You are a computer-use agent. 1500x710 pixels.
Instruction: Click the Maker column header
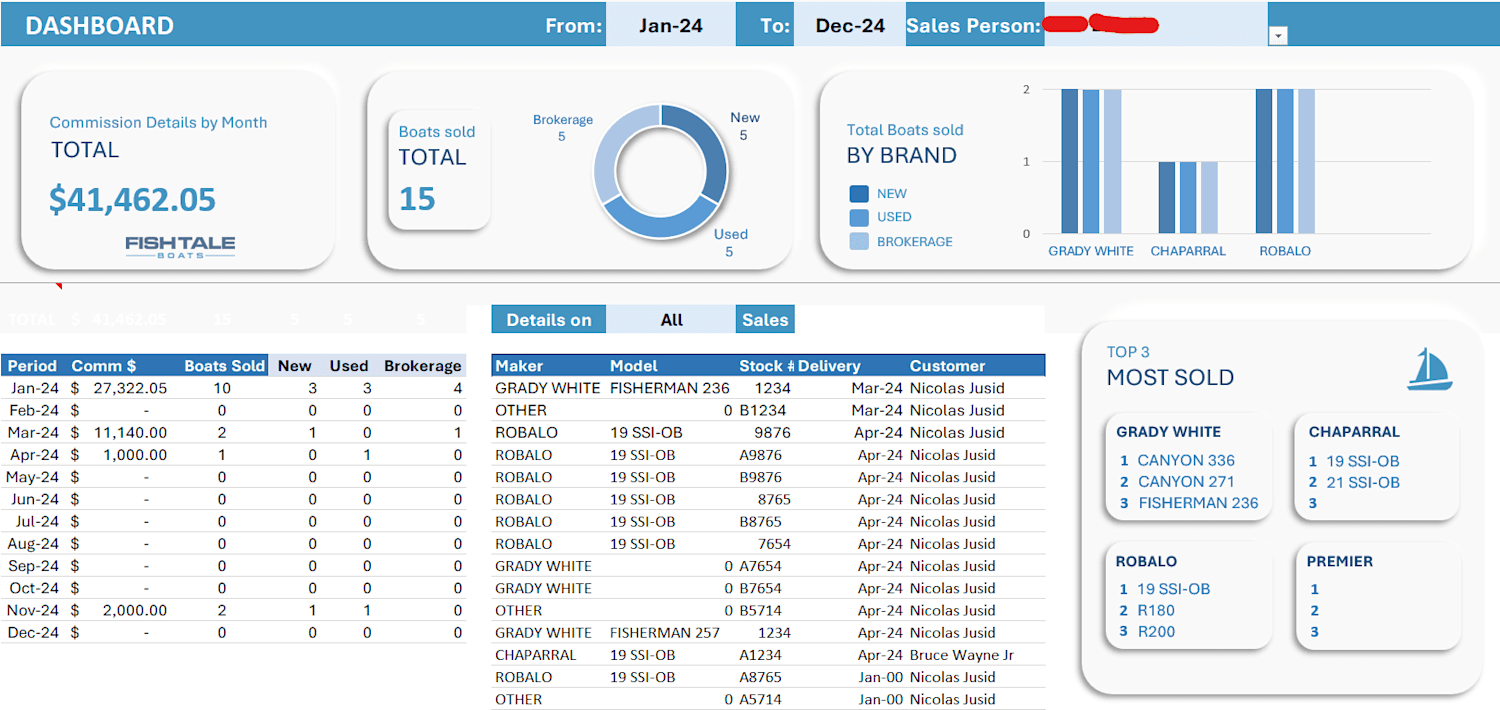(520, 366)
